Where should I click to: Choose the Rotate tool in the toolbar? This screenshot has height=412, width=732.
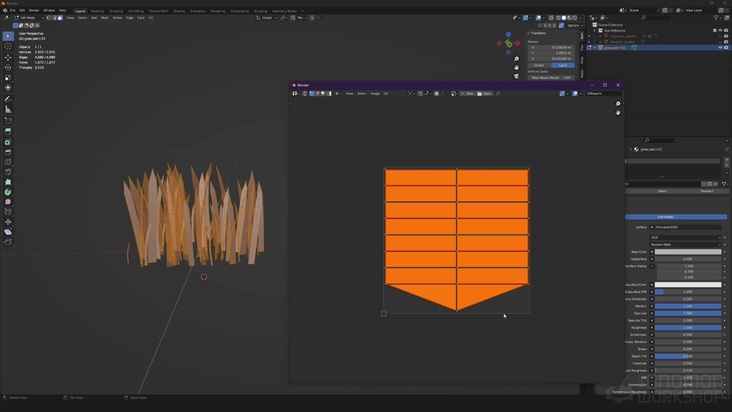[8, 67]
